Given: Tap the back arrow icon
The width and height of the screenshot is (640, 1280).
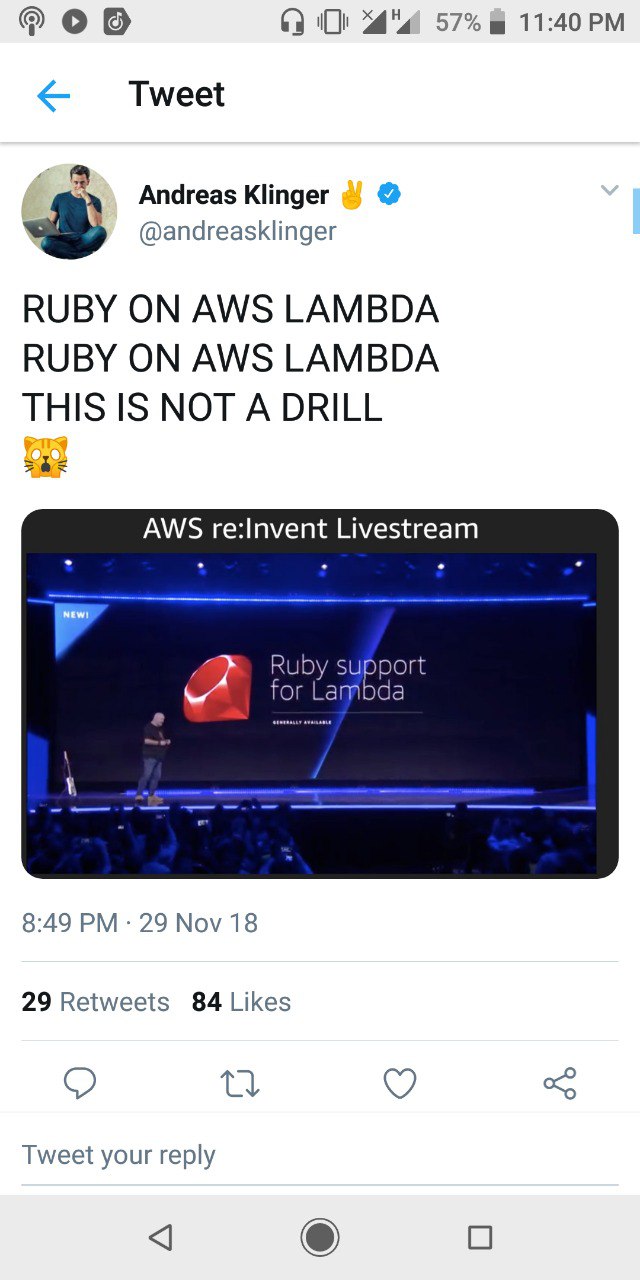Looking at the screenshot, I should click(53, 95).
